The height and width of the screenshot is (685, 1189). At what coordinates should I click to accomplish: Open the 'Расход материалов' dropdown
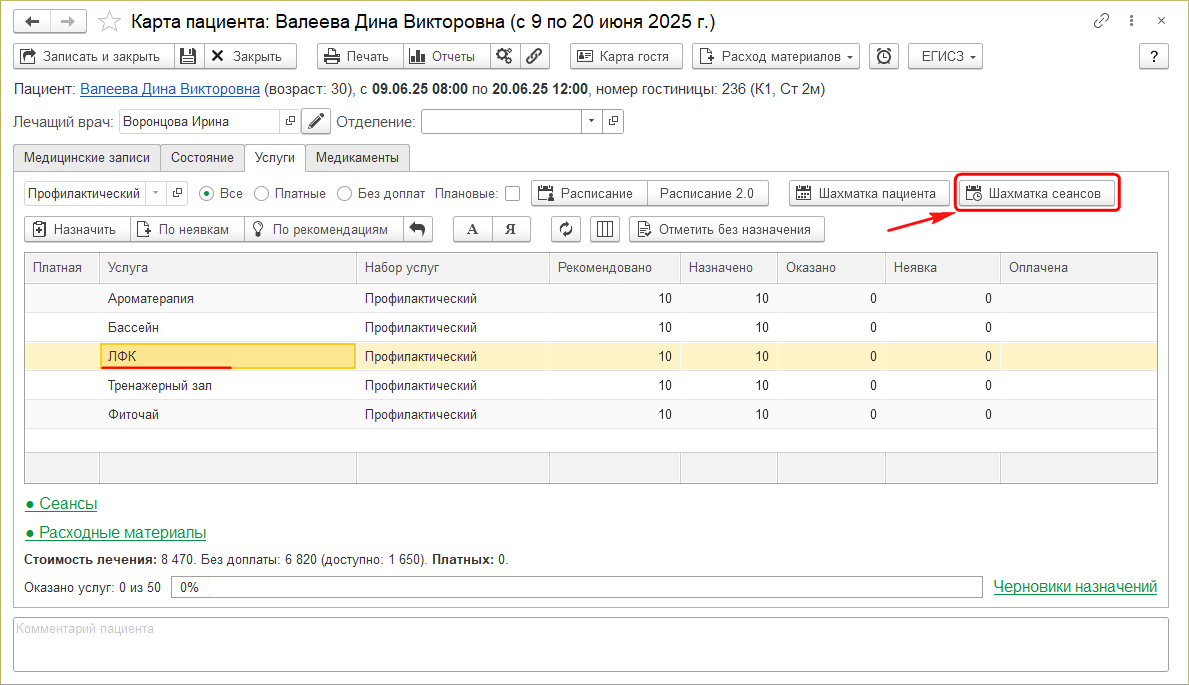click(776, 57)
